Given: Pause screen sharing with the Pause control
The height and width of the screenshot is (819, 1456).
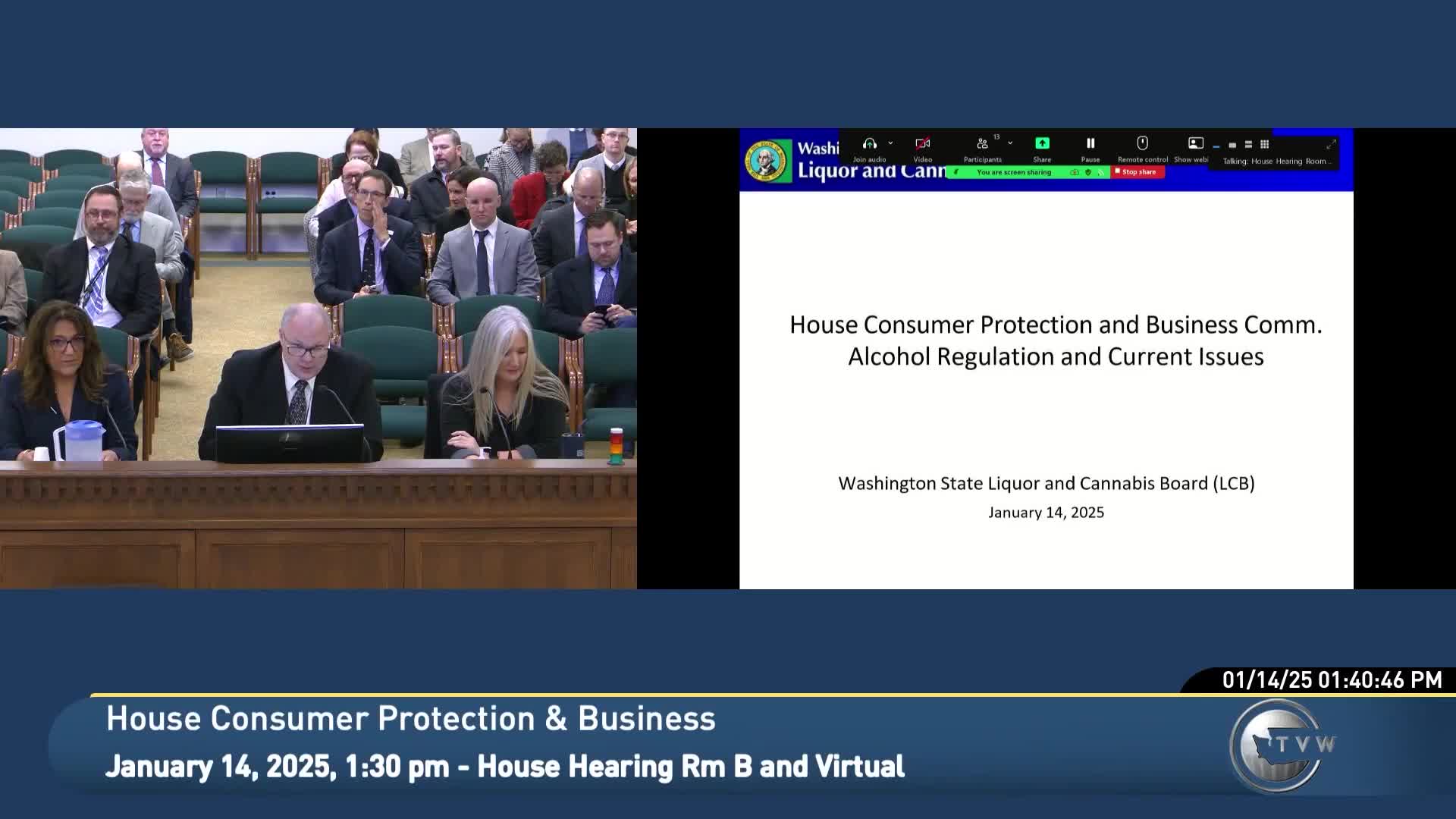Looking at the screenshot, I should 1091,143.
